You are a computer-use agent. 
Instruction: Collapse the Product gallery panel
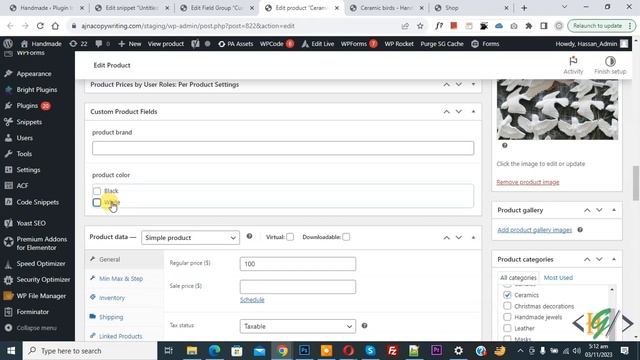[614, 210]
